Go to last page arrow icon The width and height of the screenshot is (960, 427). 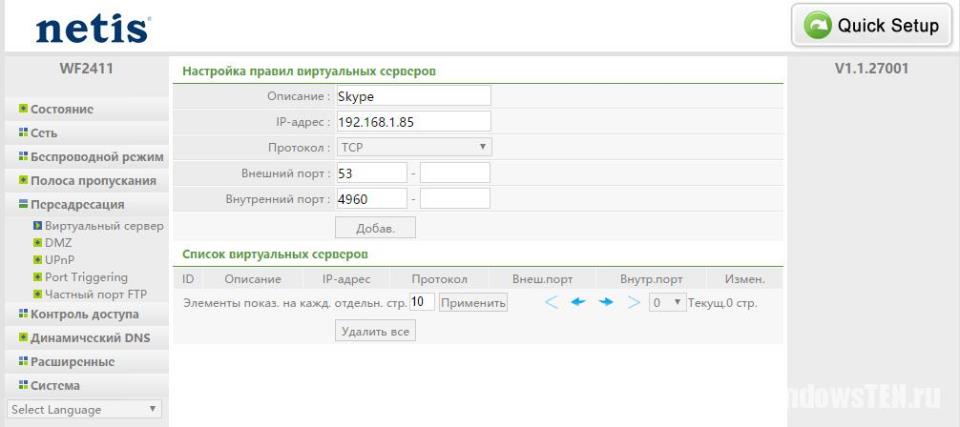point(632,302)
